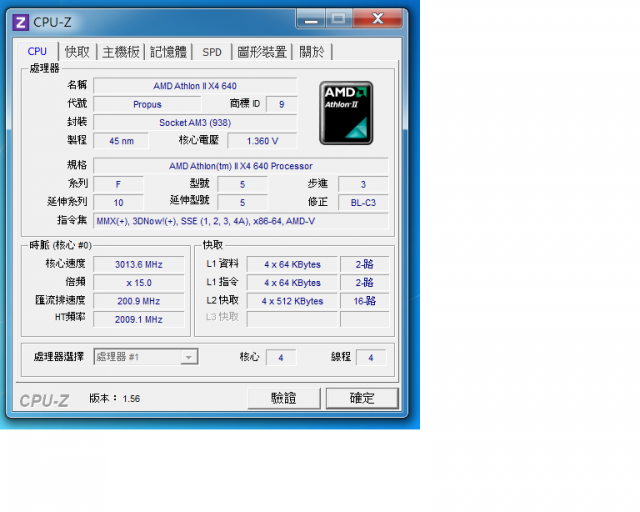Click the 16-路 associativity value
The width and height of the screenshot is (640, 512).
[x=364, y=301]
